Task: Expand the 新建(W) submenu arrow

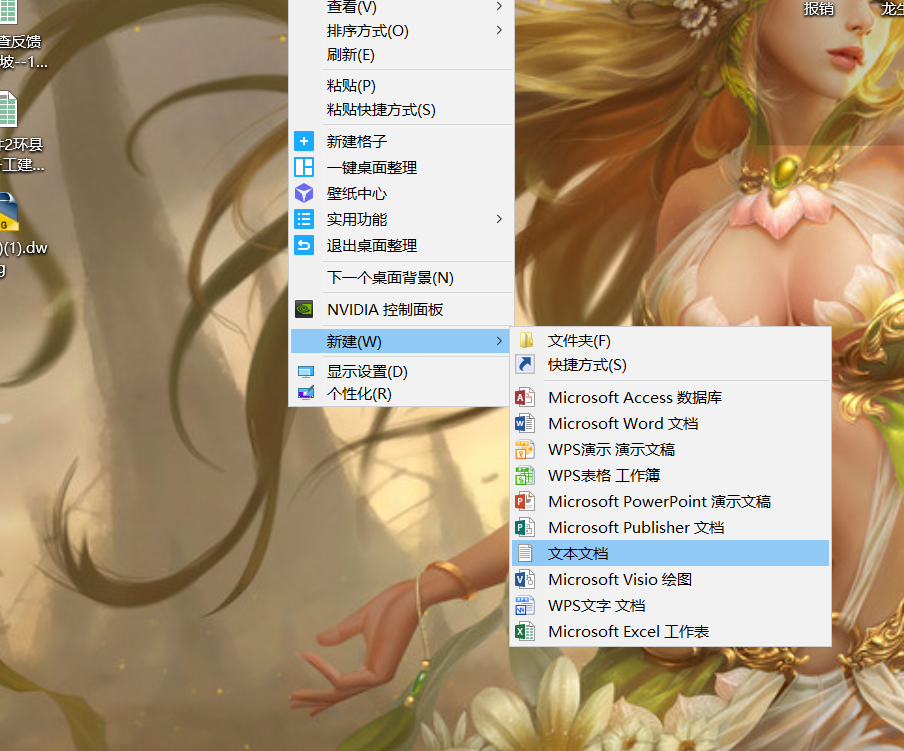Action: [x=499, y=341]
